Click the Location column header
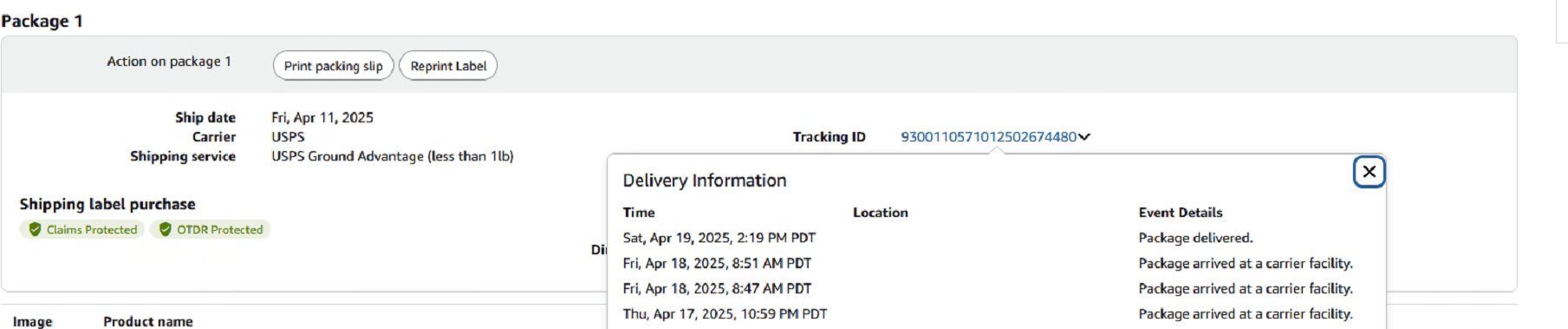1568x329 pixels. pyautogui.click(x=881, y=213)
